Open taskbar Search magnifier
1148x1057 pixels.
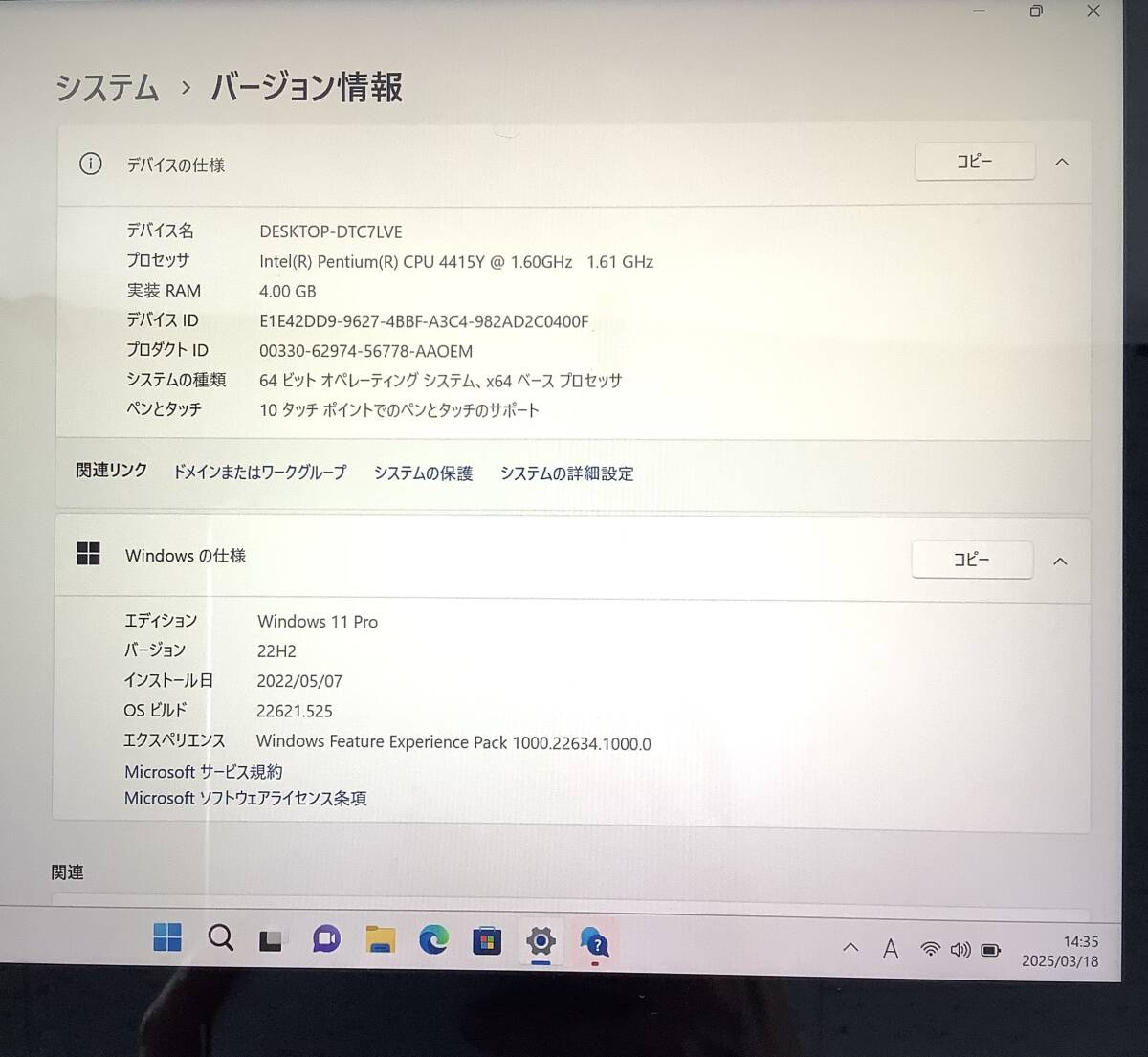[221, 938]
